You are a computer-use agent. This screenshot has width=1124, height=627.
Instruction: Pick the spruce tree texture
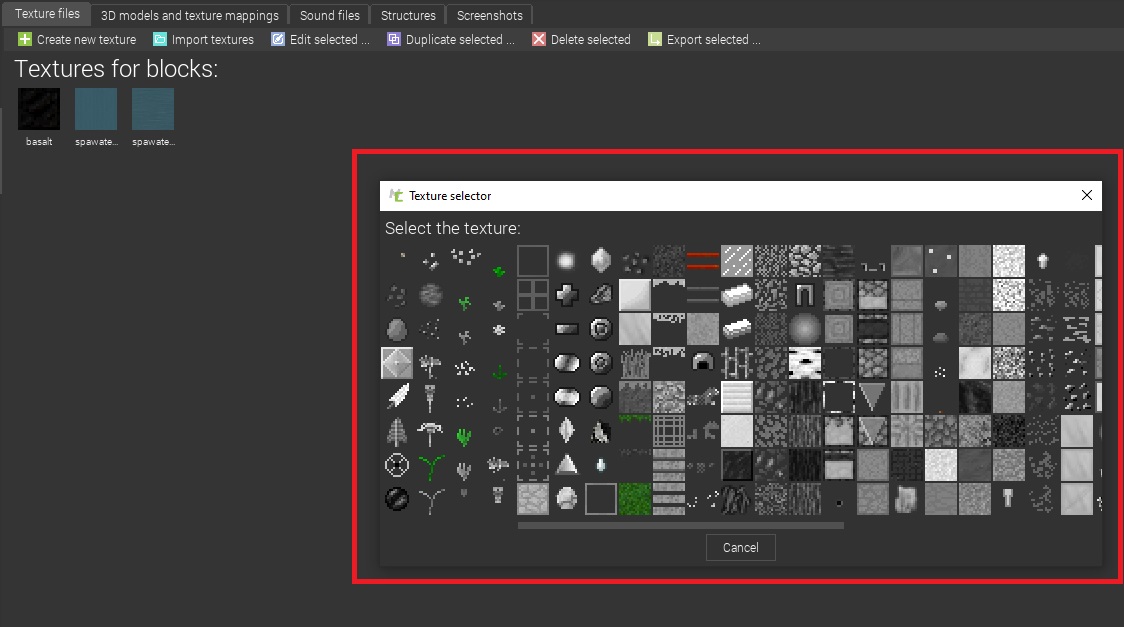396,432
